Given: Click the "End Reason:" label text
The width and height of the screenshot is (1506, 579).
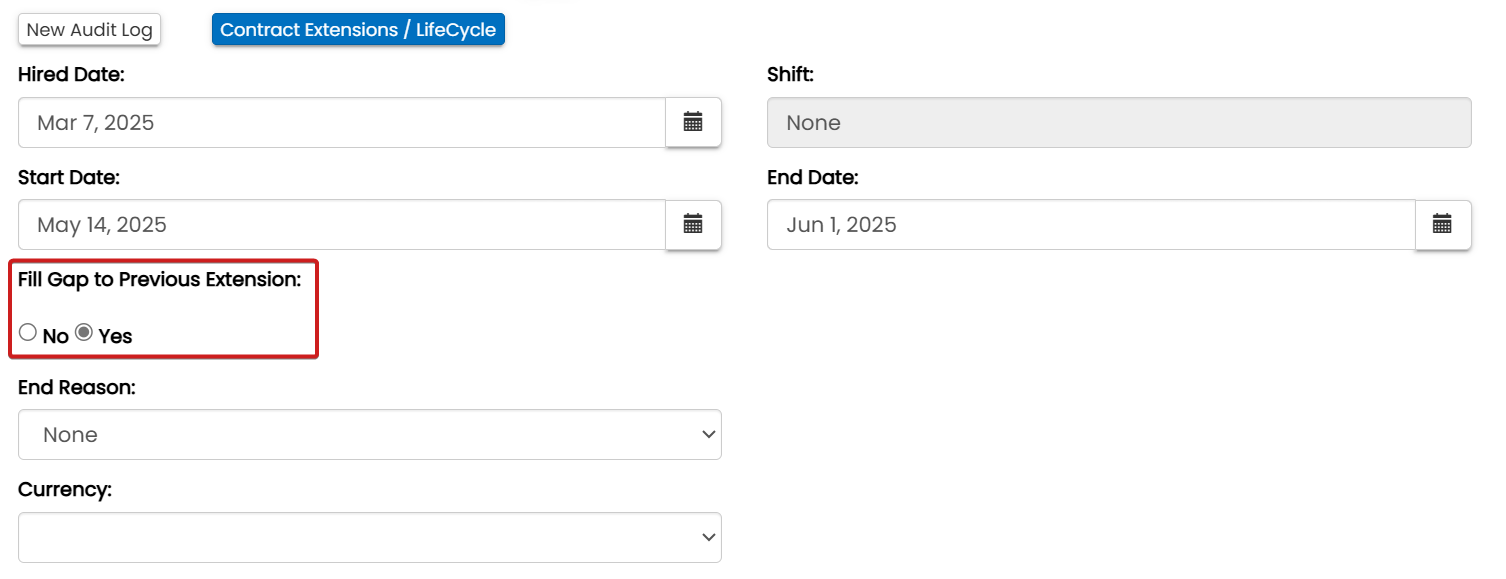Looking at the screenshot, I should pos(77,387).
